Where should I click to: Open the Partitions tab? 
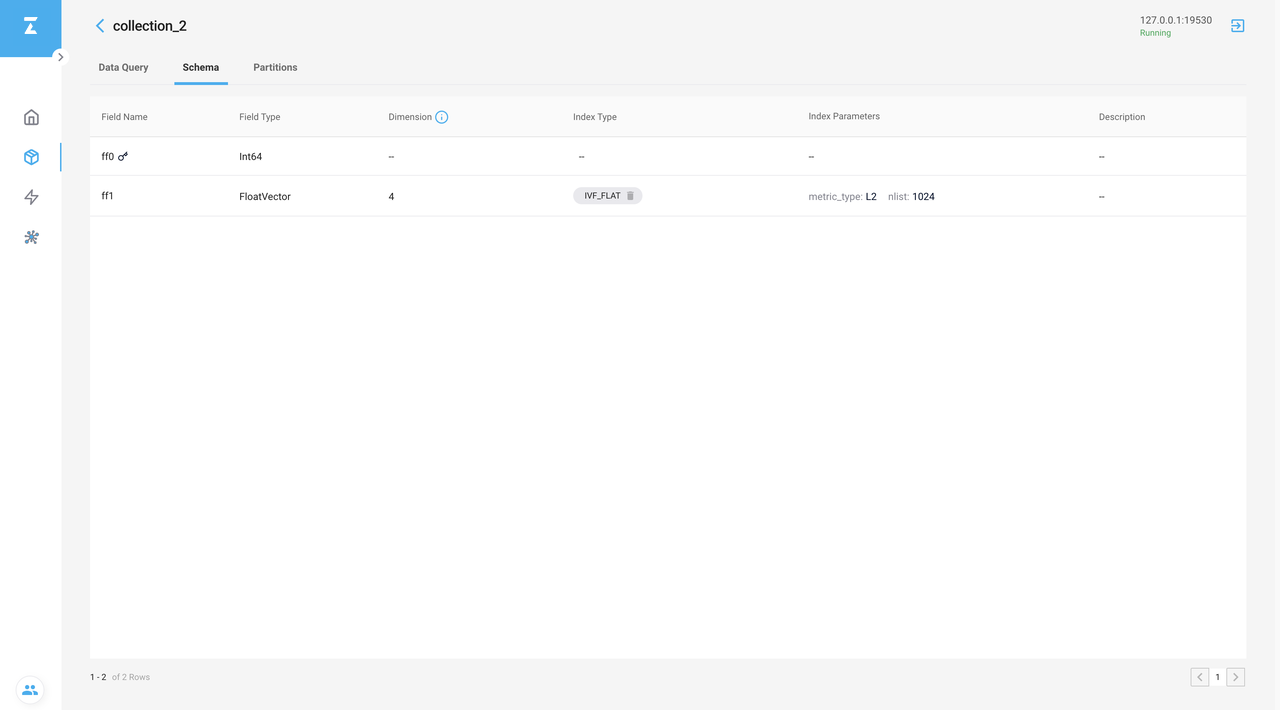pos(275,67)
